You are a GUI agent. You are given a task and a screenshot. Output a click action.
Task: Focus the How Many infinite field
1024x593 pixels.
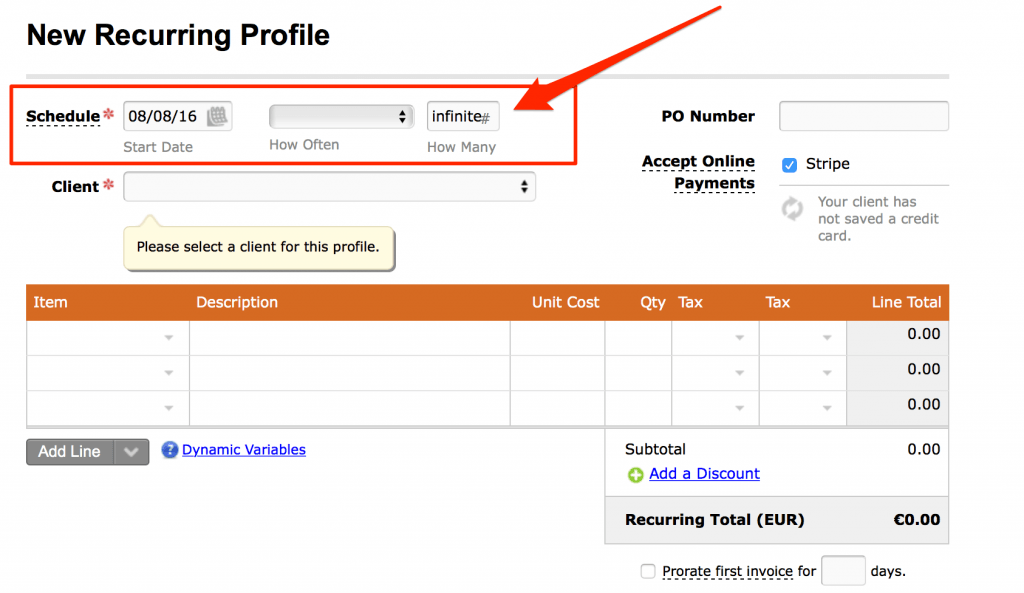tap(463, 116)
